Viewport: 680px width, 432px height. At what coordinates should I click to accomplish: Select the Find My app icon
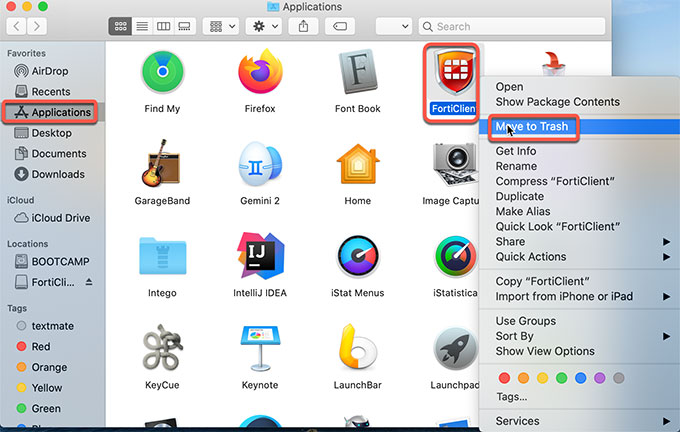click(161, 71)
